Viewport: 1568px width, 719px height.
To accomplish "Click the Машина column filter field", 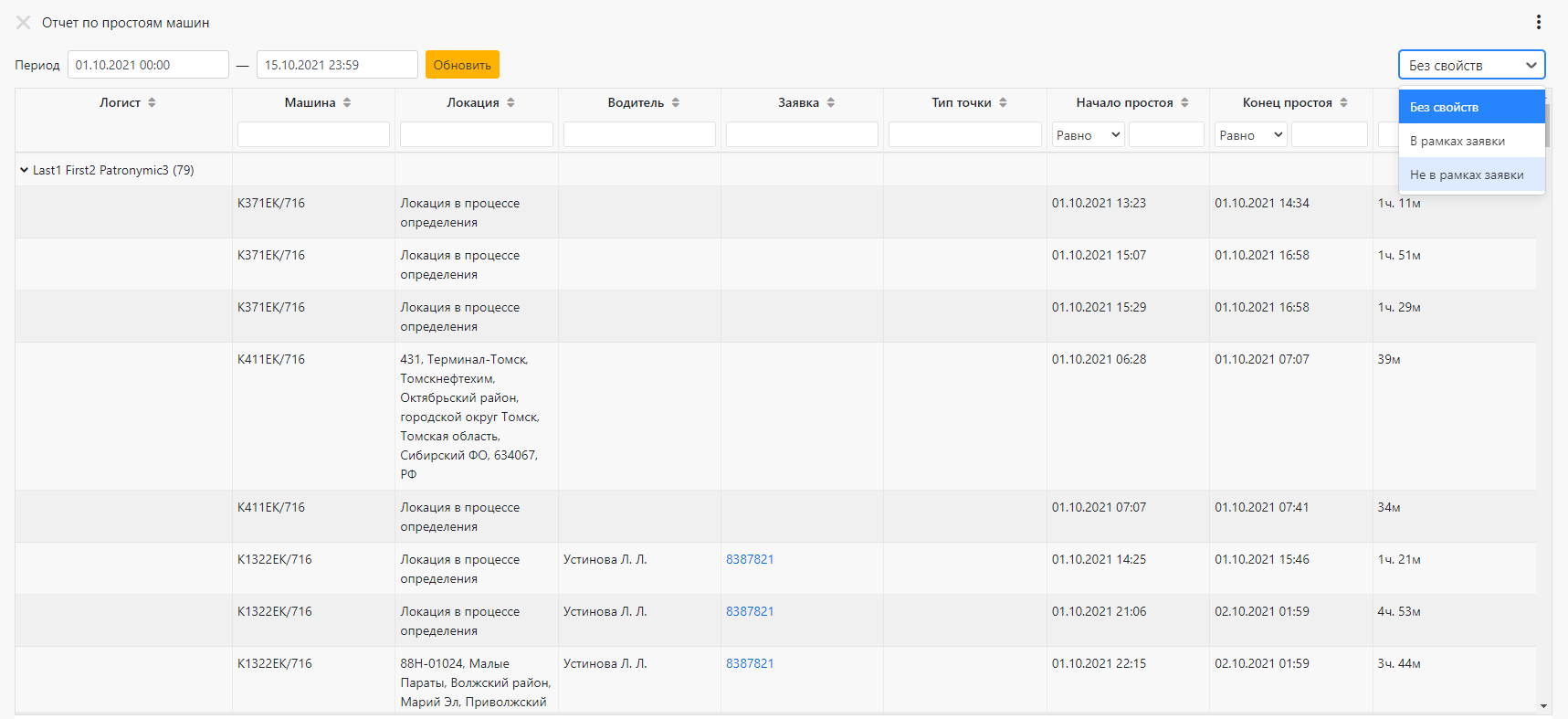I will (313, 134).
